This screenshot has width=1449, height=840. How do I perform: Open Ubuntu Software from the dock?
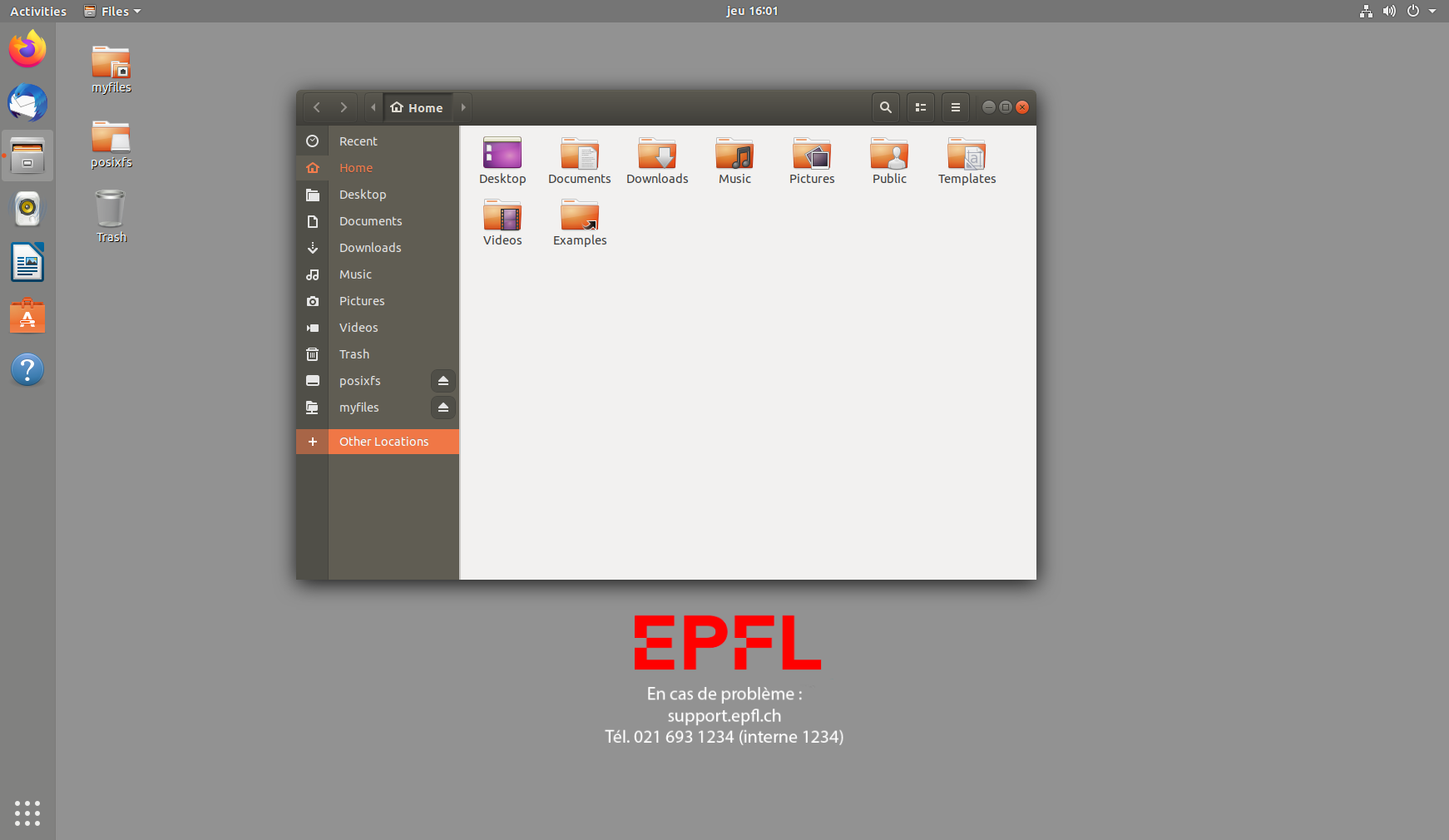click(27, 316)
